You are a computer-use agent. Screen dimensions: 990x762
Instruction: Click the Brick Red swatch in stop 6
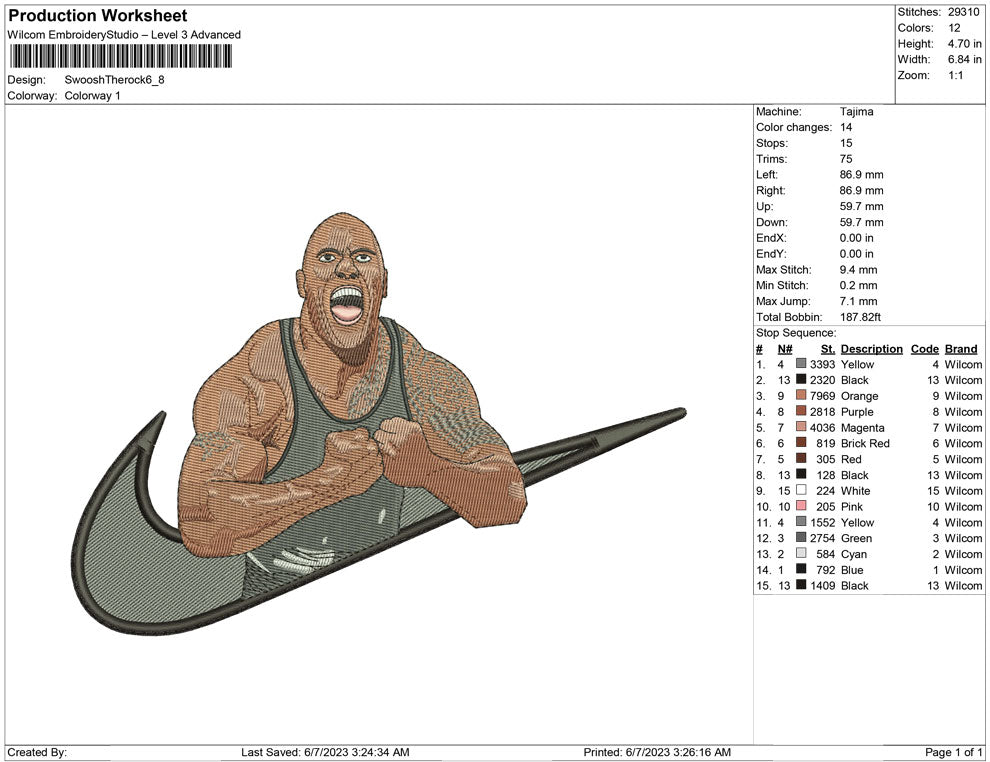click(801, 443)
